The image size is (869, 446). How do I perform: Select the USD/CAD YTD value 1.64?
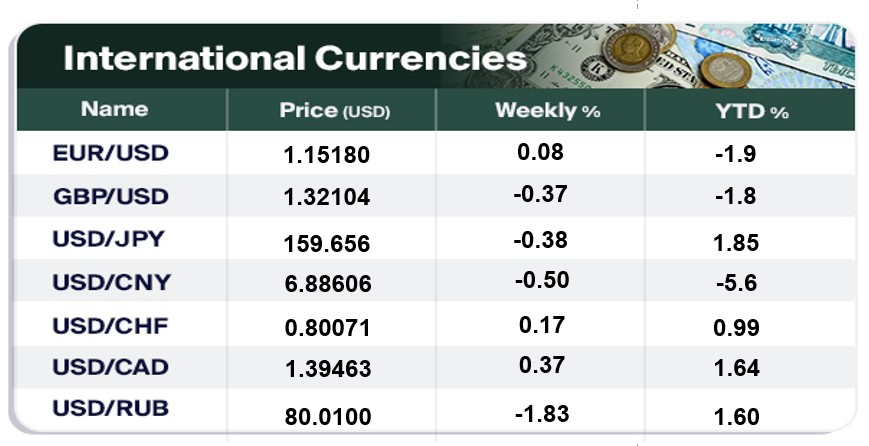coord(737,371)
